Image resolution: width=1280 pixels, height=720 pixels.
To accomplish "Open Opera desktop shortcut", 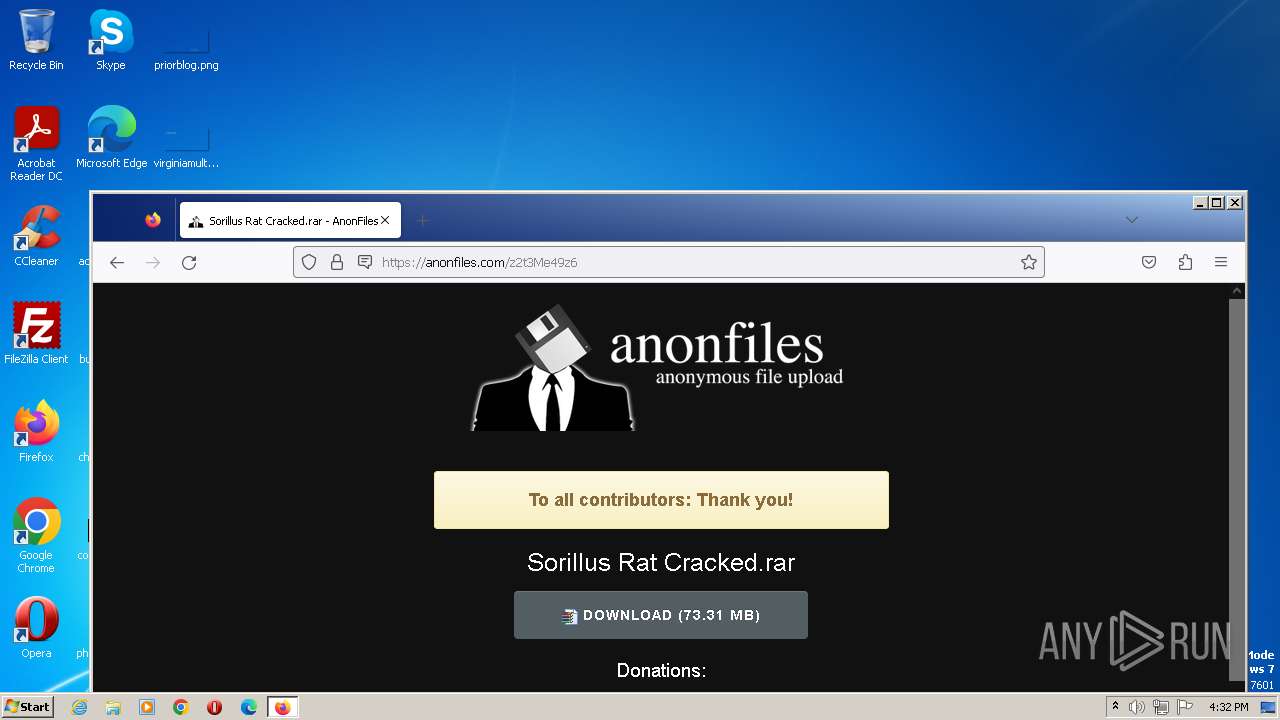I will [x=36, y=628].
